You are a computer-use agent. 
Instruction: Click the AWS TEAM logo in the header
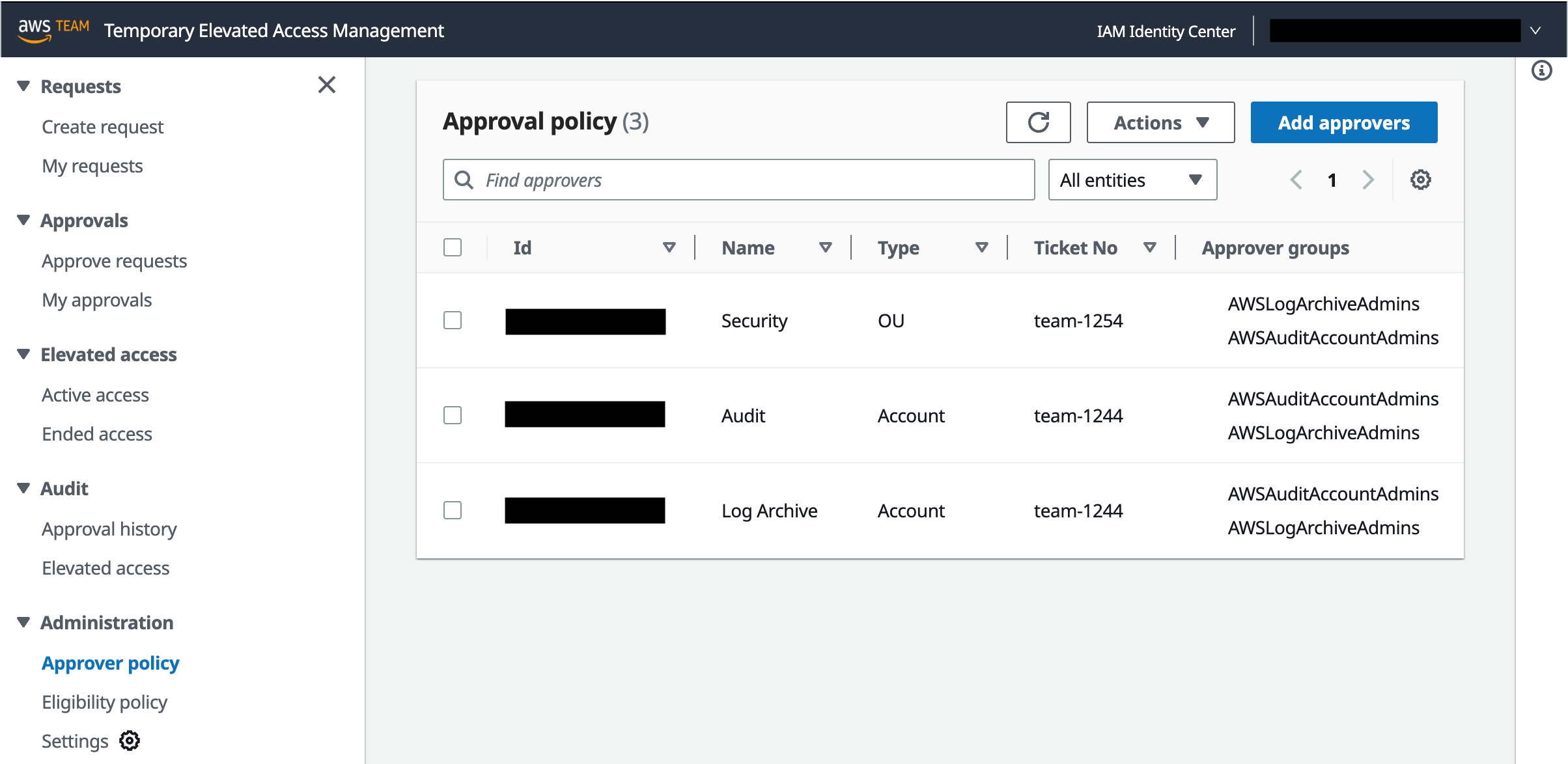pyautogui.click(x=53, y=29)
